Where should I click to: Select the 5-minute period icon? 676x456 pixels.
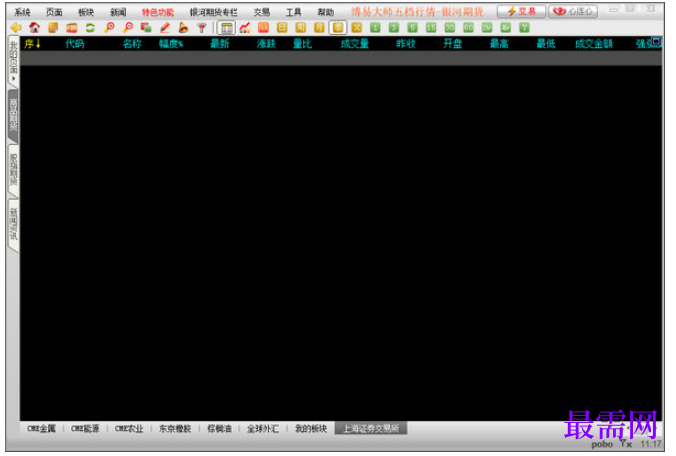[413, 28]
